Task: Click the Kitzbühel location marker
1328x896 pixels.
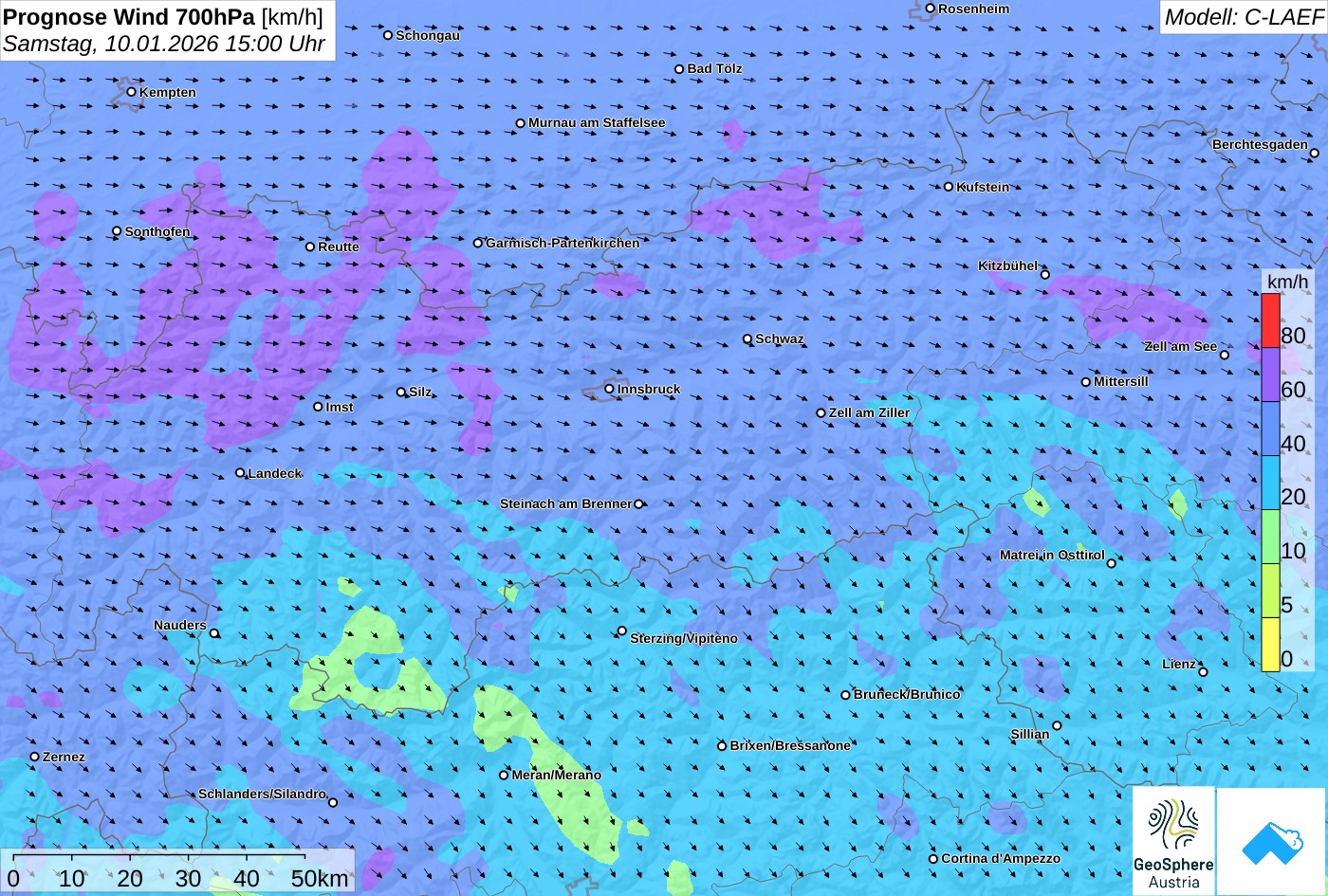Action: click(x=1045, y=274)
